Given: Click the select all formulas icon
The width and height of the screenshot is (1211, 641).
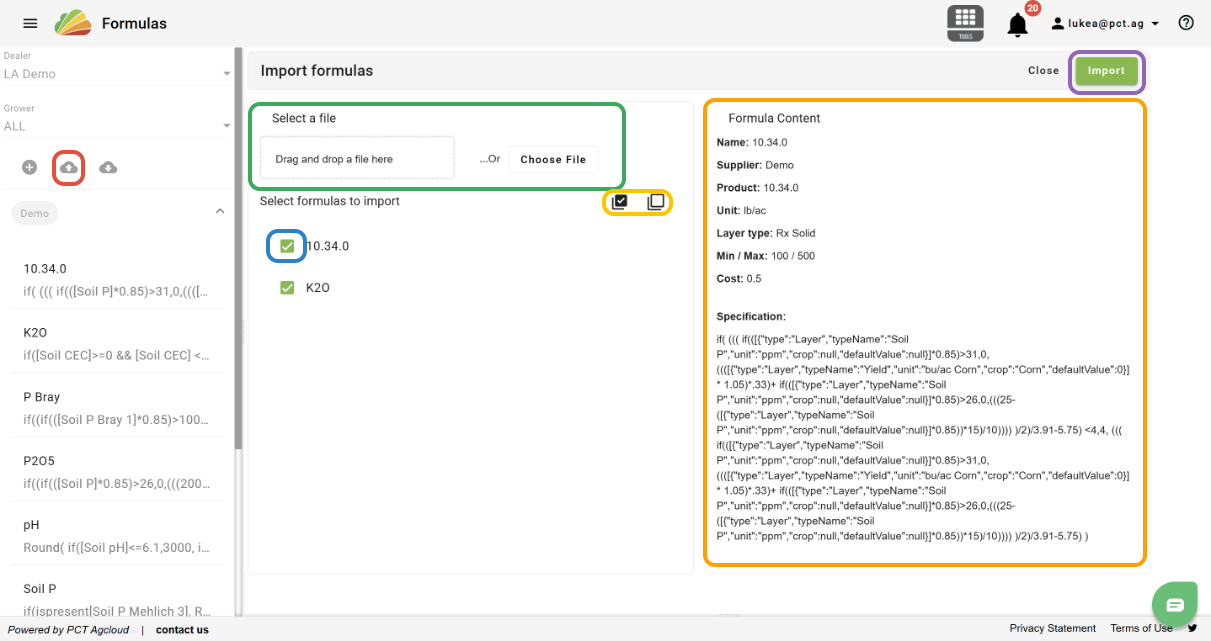Looking at the screenshot, I should coord(620,202).
